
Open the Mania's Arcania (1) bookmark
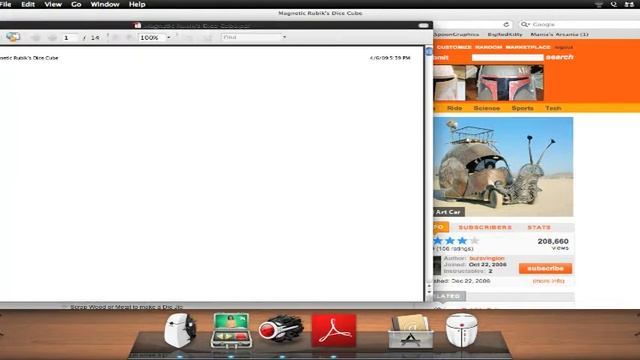(x=560, y=34)
